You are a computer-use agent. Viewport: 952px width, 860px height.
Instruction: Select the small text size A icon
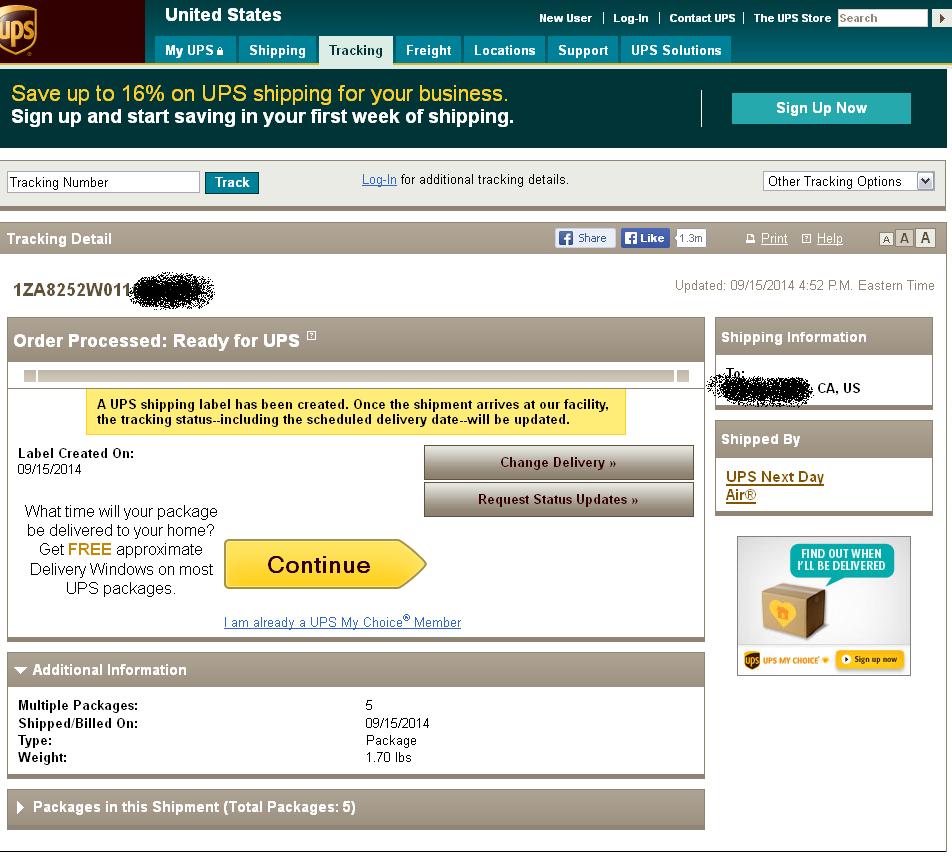point(886,239)
